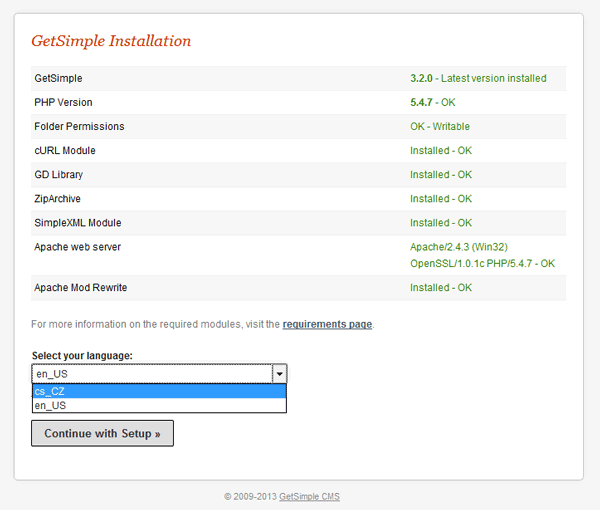Screen dimensions: 600x510
Task: Click SimpleXML Module 'Installed - OK' status
Action: (x=441, y=223)
